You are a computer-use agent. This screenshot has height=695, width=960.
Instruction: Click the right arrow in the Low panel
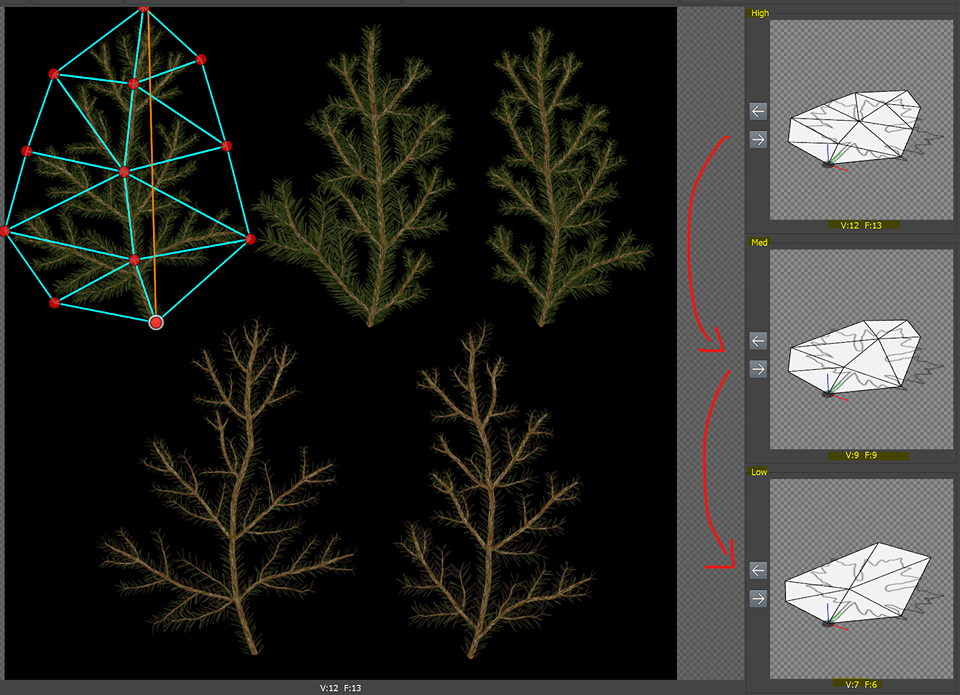[x=758, y=599]
